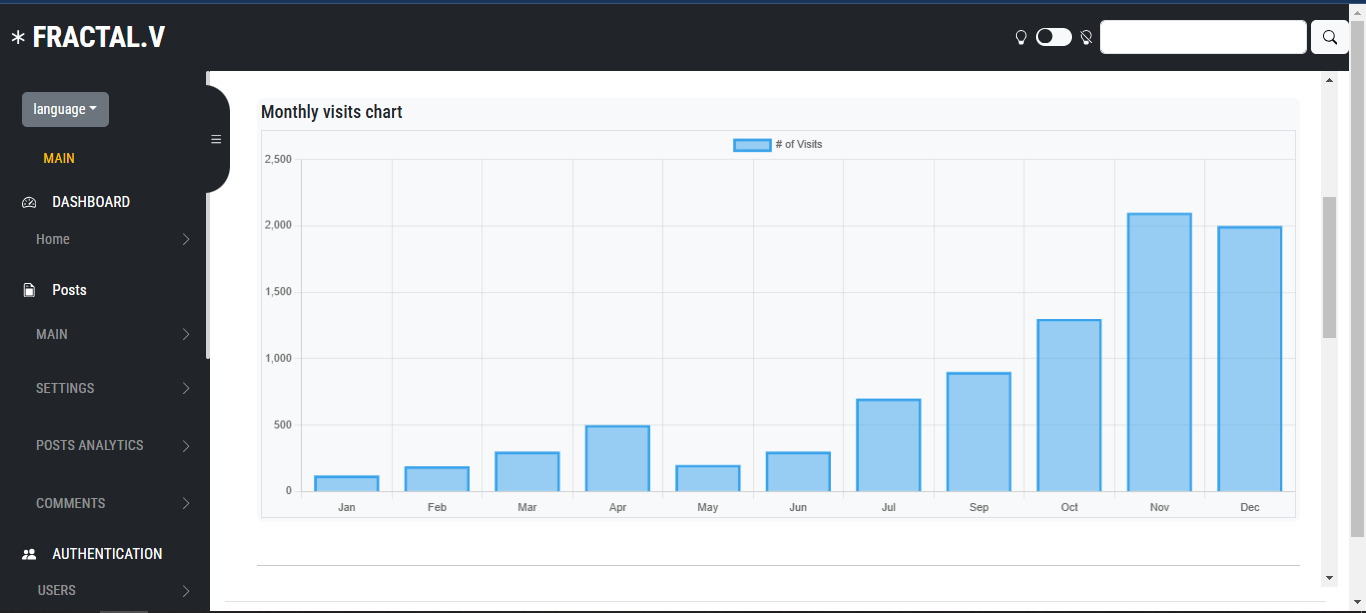The height and width of the screenshot is (613, 1366).
Task: Click the asterisk logo icon
Action: point(18,38)
